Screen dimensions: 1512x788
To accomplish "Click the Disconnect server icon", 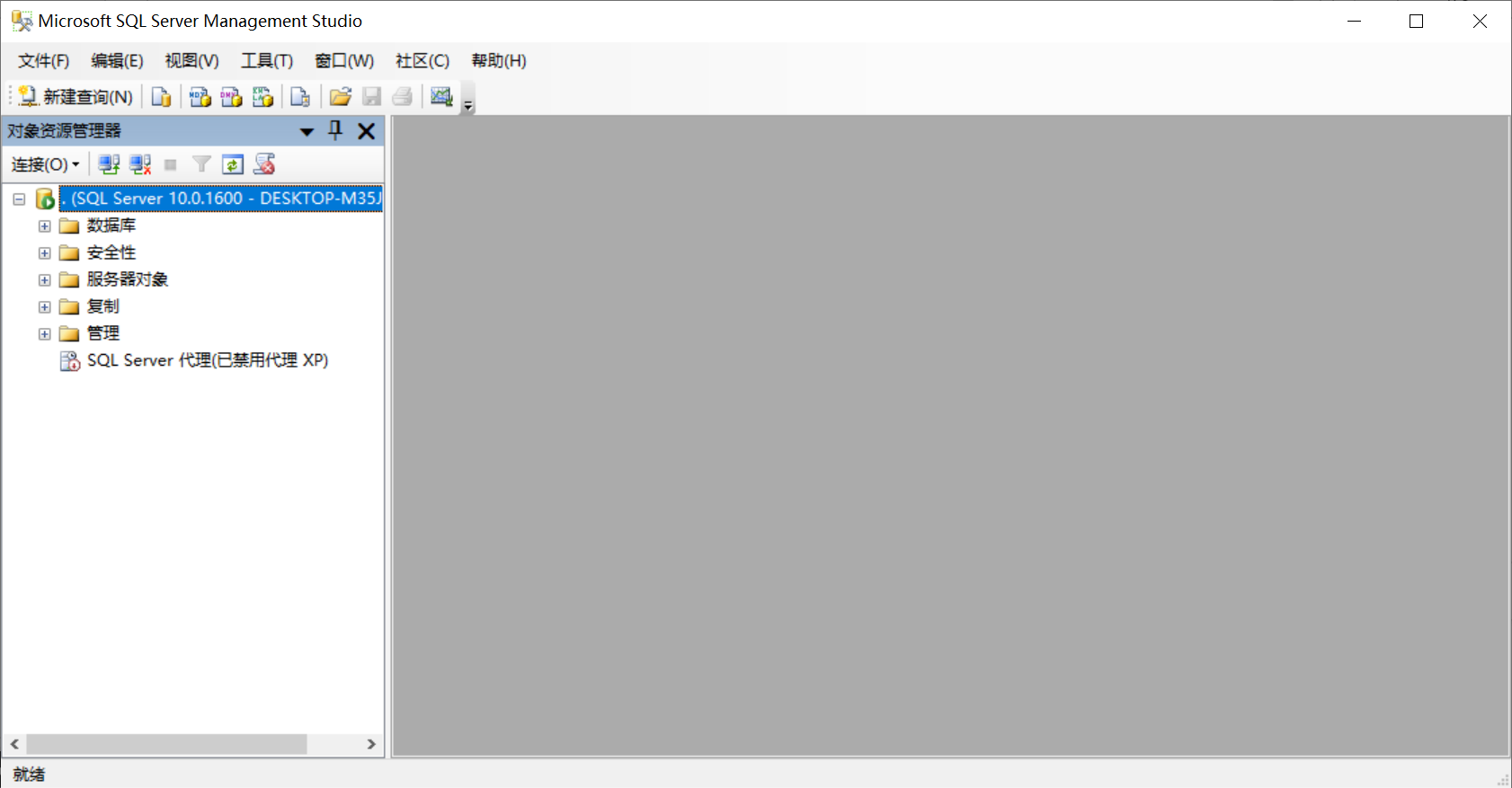I will 140,164.
